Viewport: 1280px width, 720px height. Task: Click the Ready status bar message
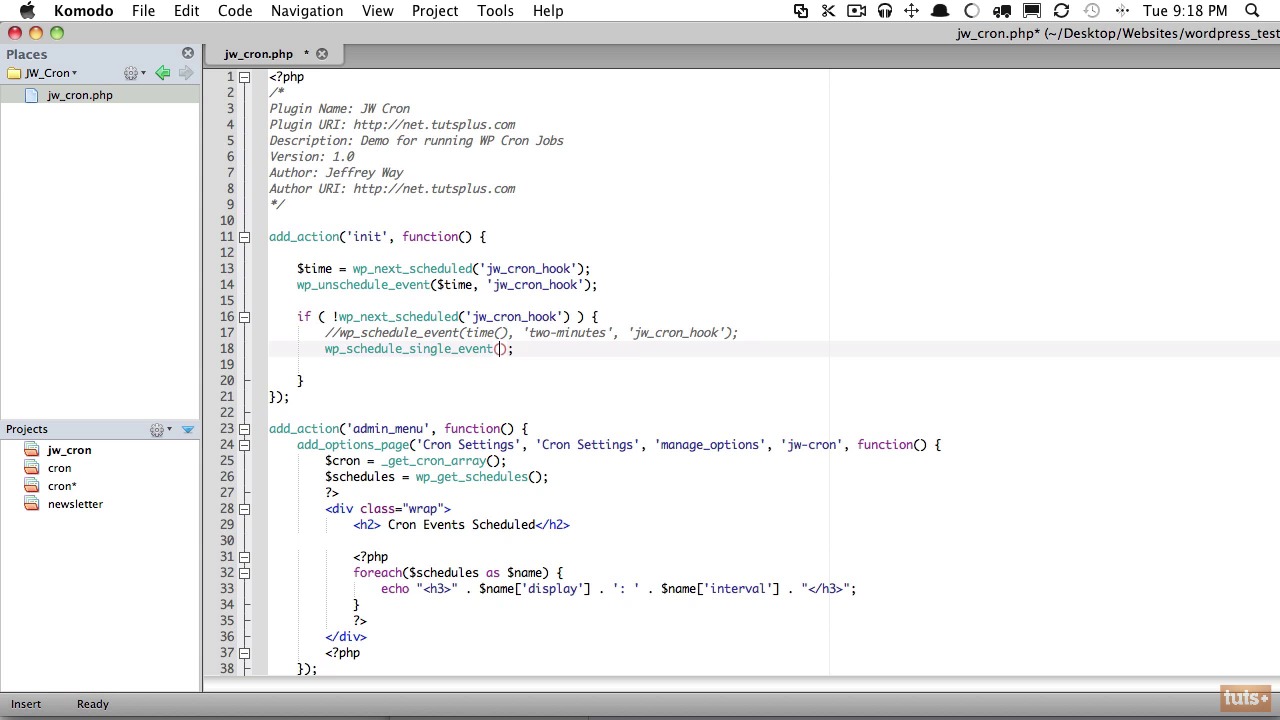(93, 704)
